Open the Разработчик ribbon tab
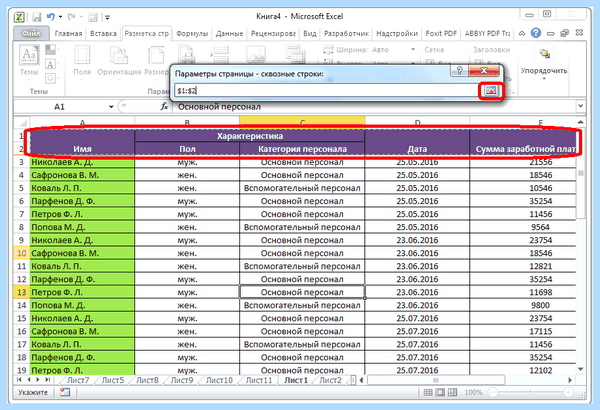The width and height of the screenshot is (600, 410). [346, 34]
